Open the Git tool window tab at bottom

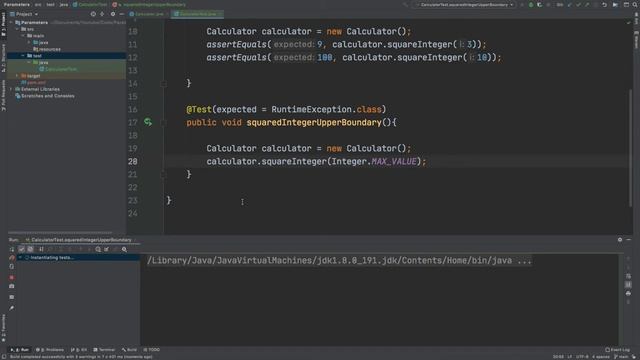click(79, 350)
